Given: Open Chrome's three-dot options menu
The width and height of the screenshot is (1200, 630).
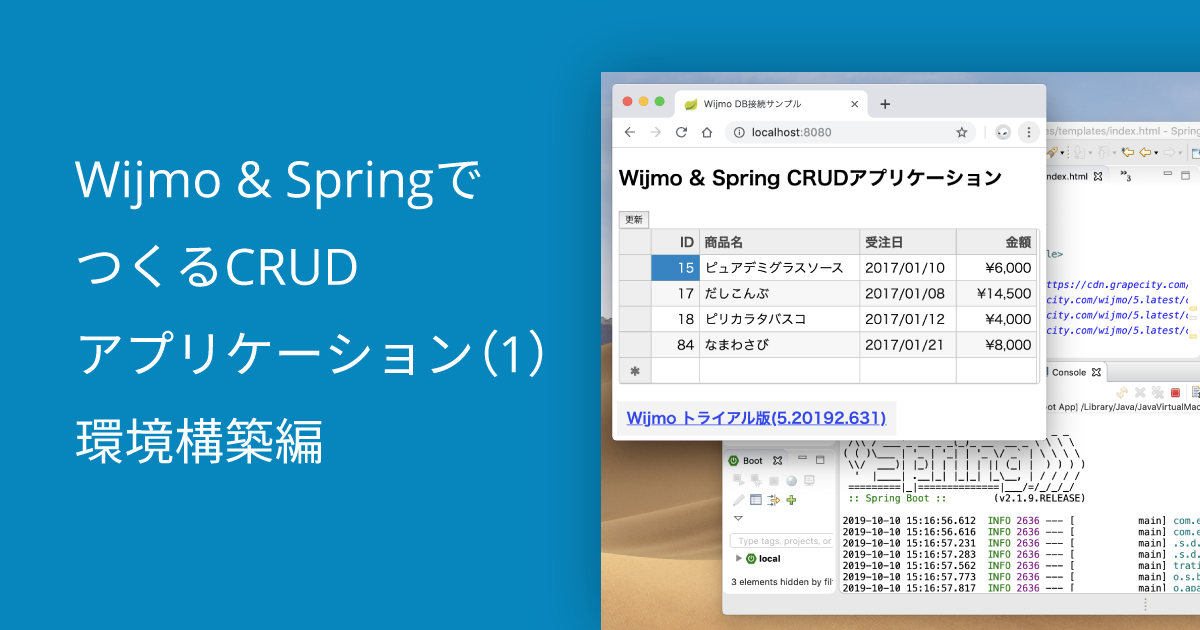Looking at the screenshot, I should coord(1029,132).
